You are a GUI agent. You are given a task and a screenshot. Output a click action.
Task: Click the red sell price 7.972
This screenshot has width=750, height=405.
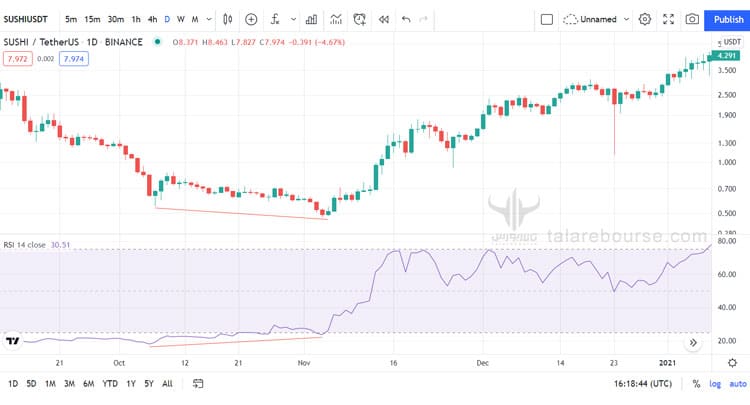tap(18, 59)
